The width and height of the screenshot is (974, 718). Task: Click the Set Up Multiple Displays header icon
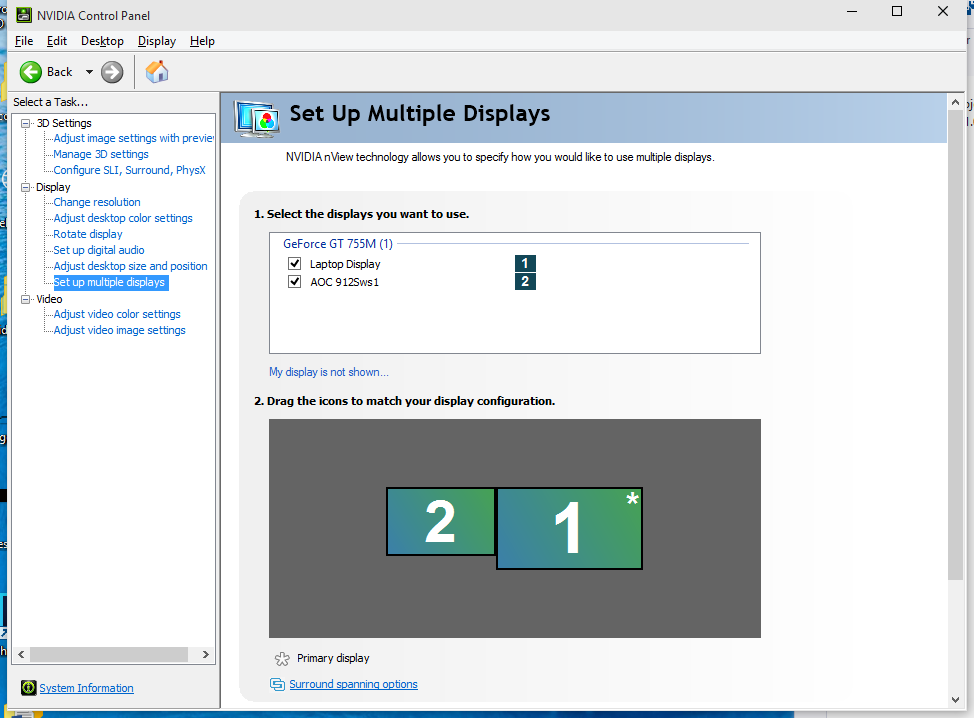tap(257, 118)
